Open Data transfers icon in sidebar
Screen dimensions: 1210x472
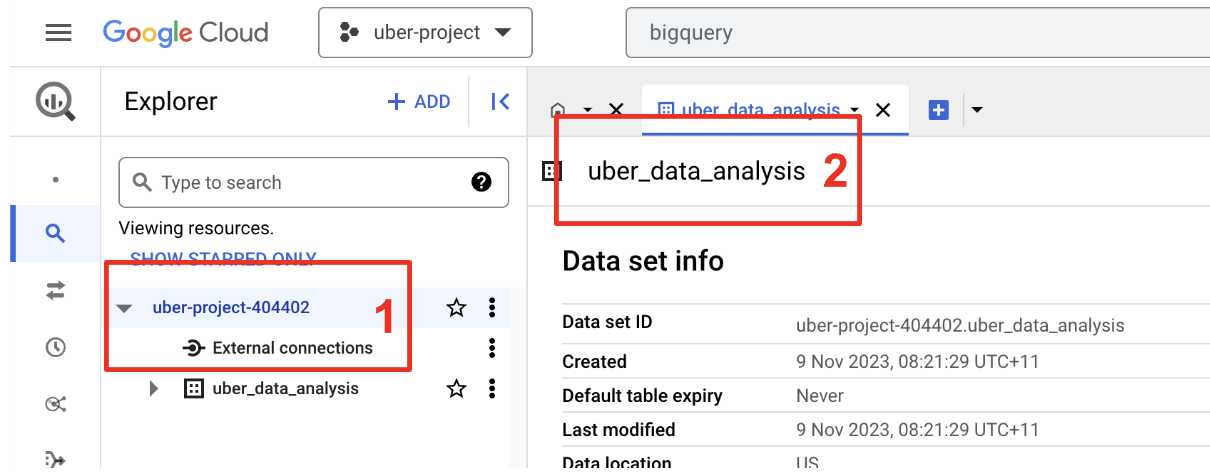coord(55,290)
